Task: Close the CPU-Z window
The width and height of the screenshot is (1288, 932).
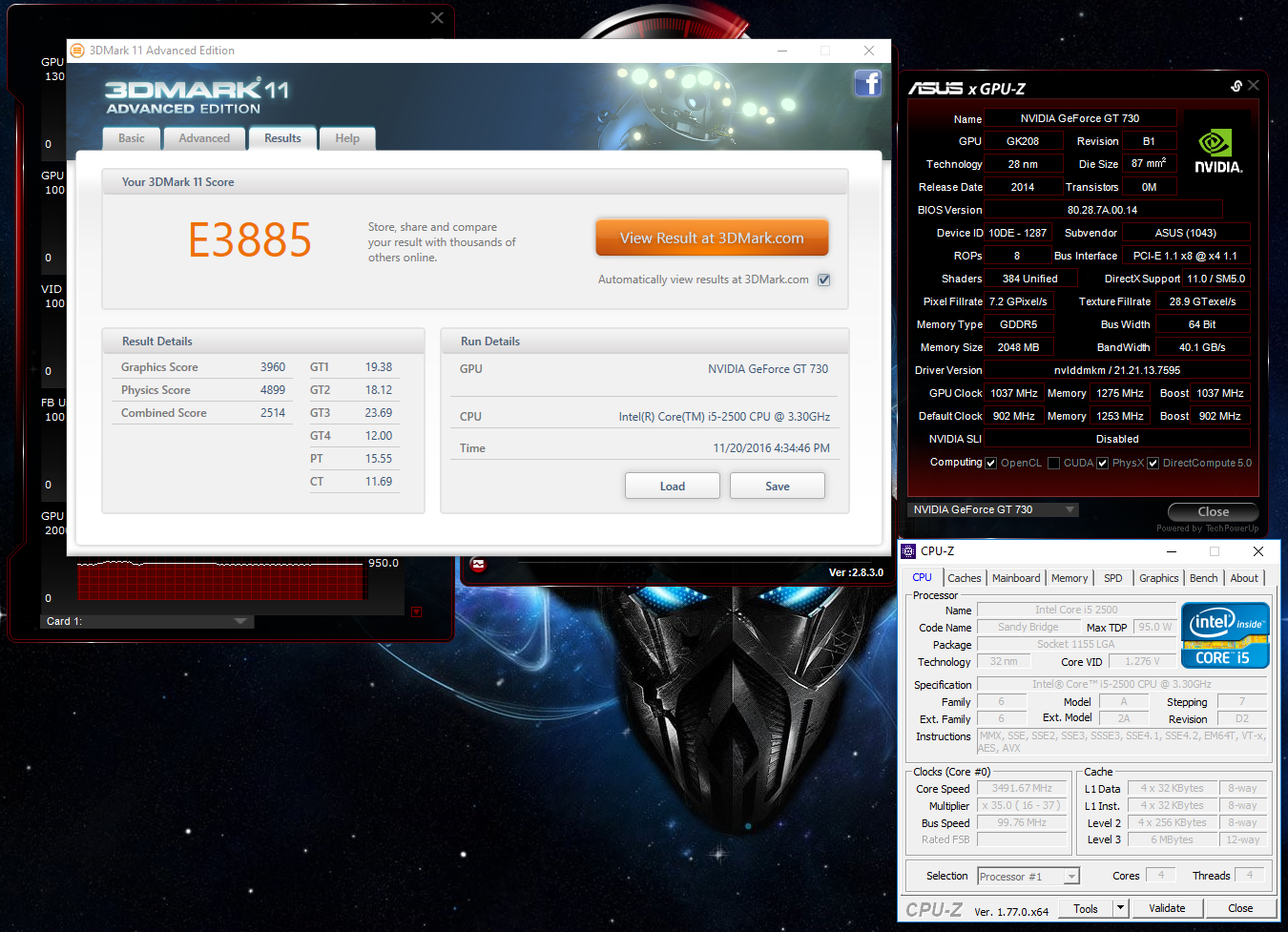Action: point(1258,551)
